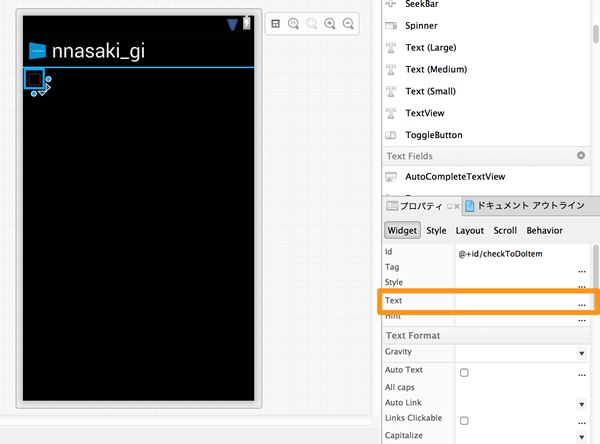Close the Properties panel with its x
Viewport: 600px width, 444px height.
(457, 206)
